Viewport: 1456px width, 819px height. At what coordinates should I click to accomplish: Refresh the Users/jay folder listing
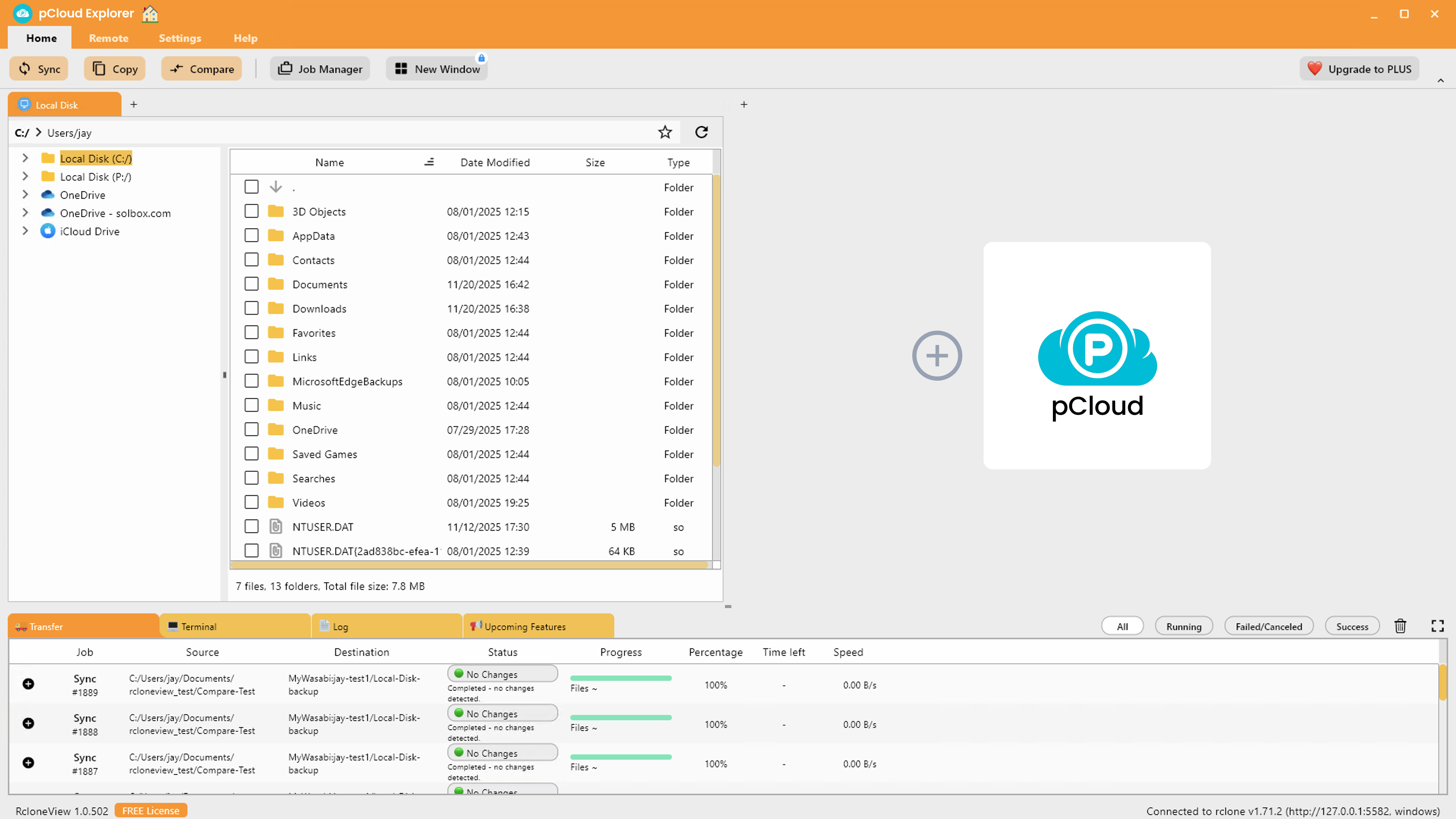coord(701,132)
